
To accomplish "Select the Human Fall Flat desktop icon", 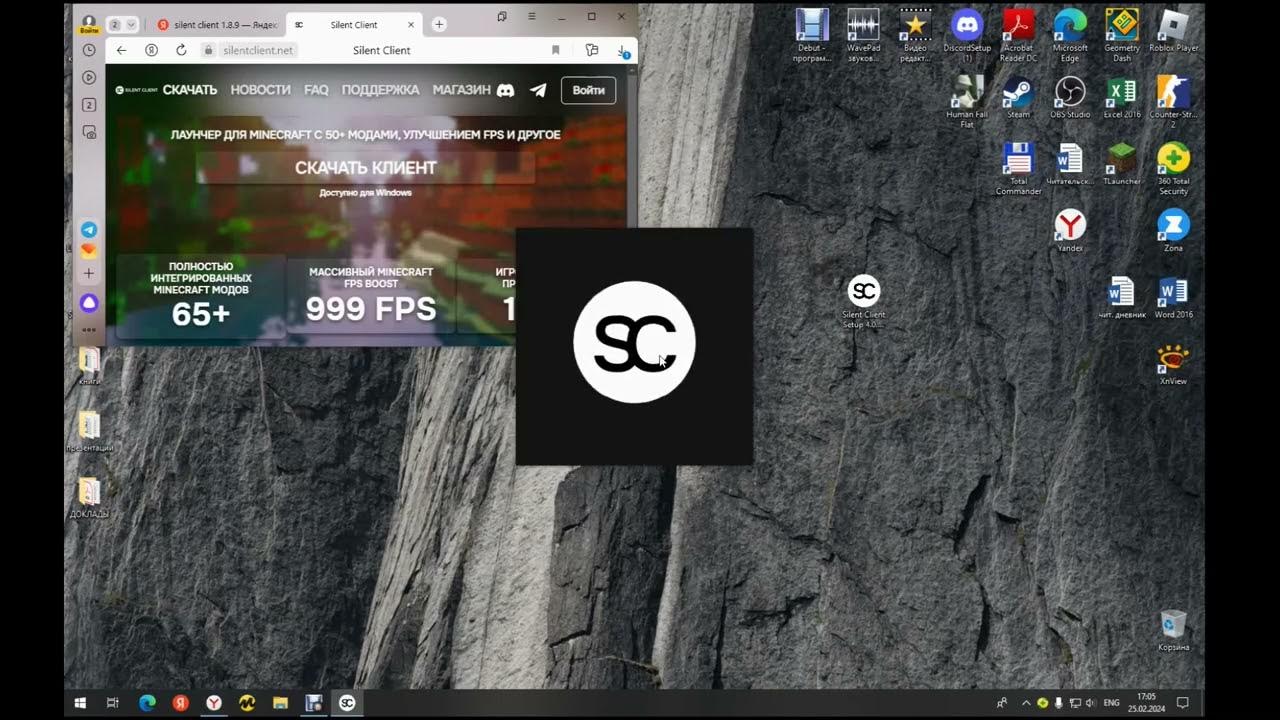I will pyautogui.click(x=967, y=103).
